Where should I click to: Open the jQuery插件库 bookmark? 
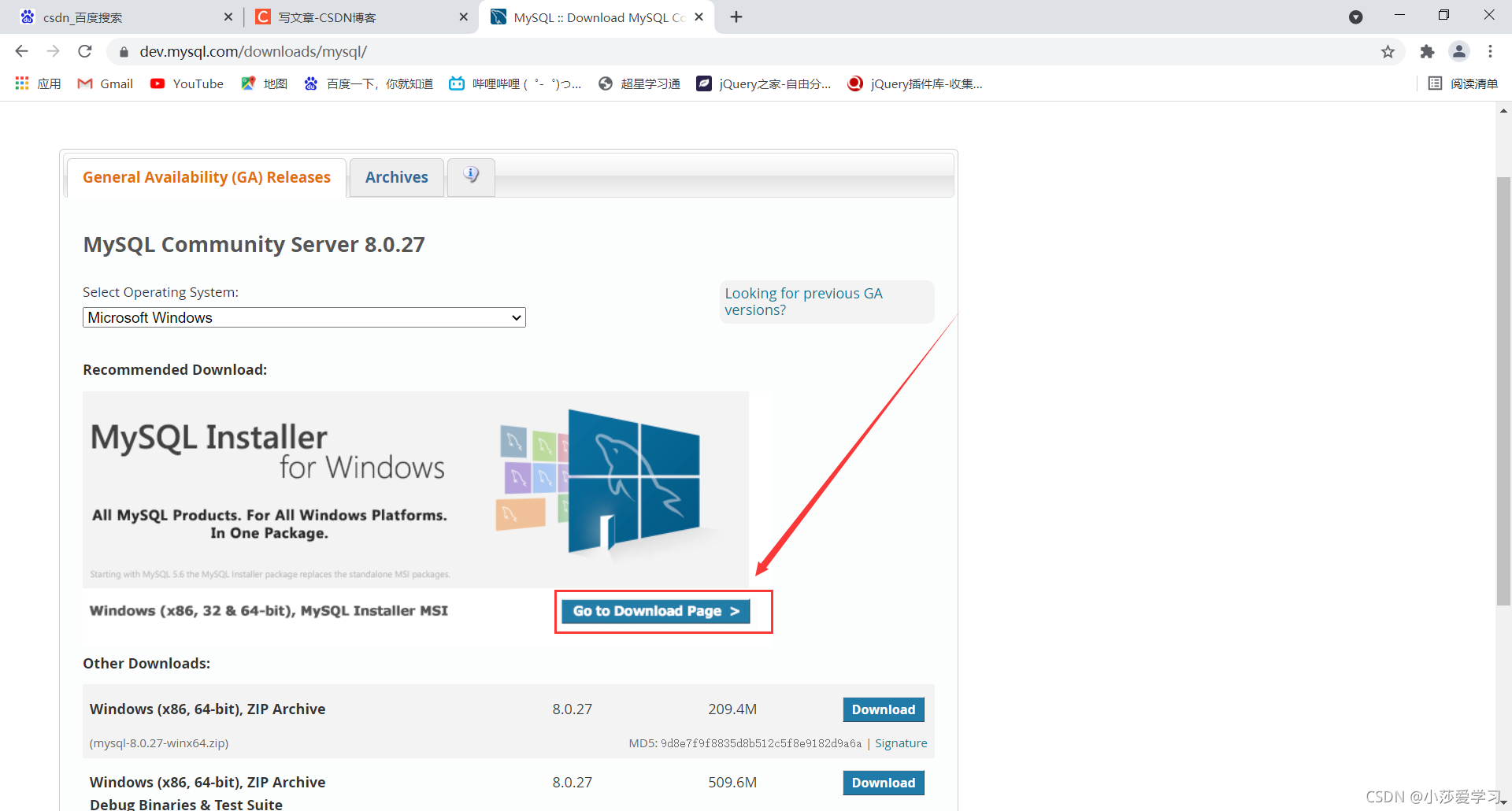(x=915, y=83)
